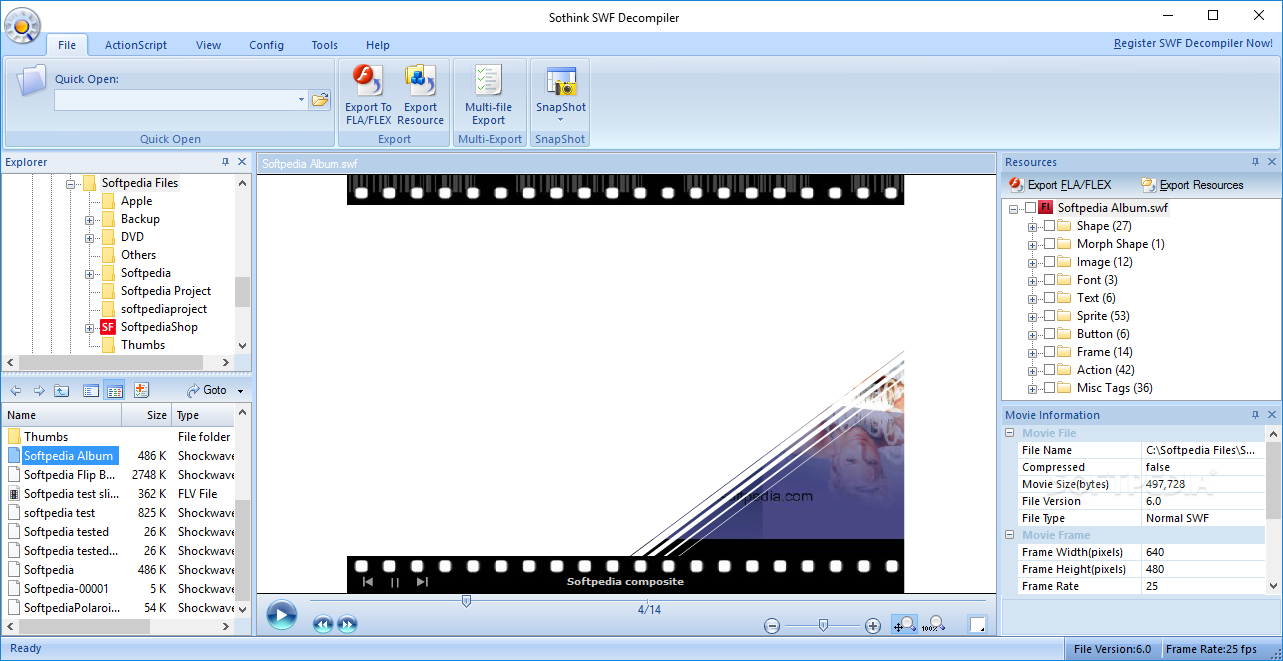Open the Goto dropdown arrow
Screen dimensions: 1283x661
pyautogui.click(x=241, y=391)
